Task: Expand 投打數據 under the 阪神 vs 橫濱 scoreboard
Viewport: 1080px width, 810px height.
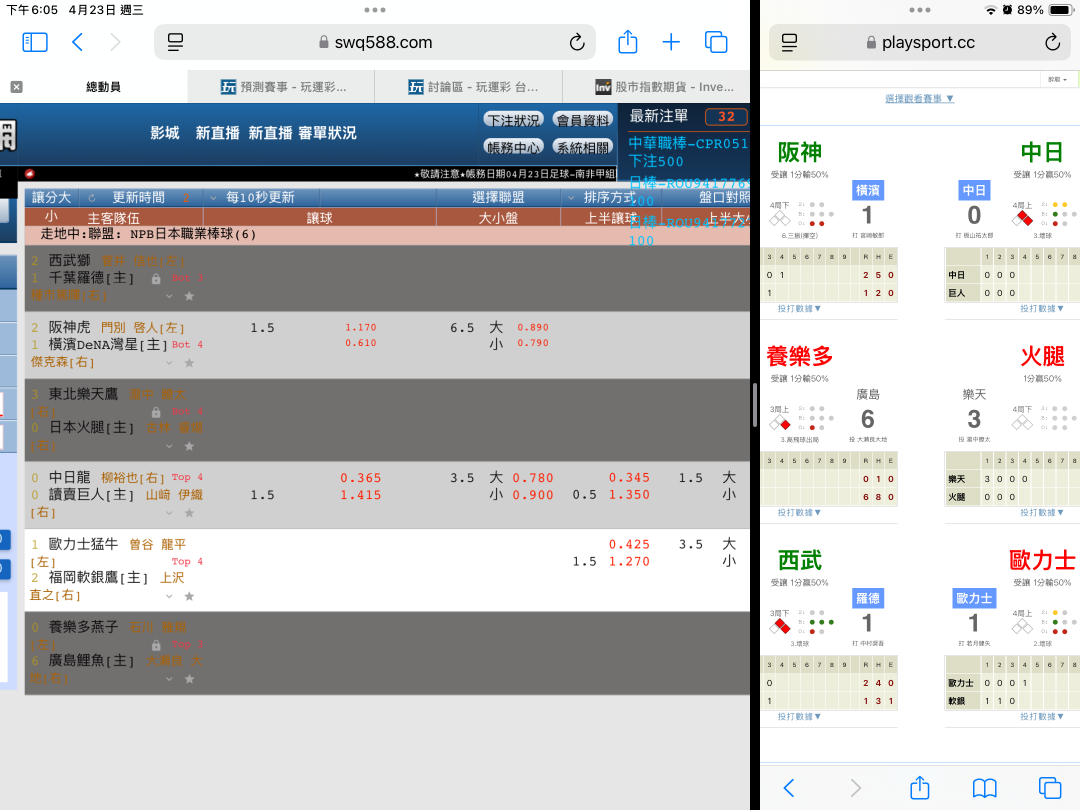Action: click(799, 309)
